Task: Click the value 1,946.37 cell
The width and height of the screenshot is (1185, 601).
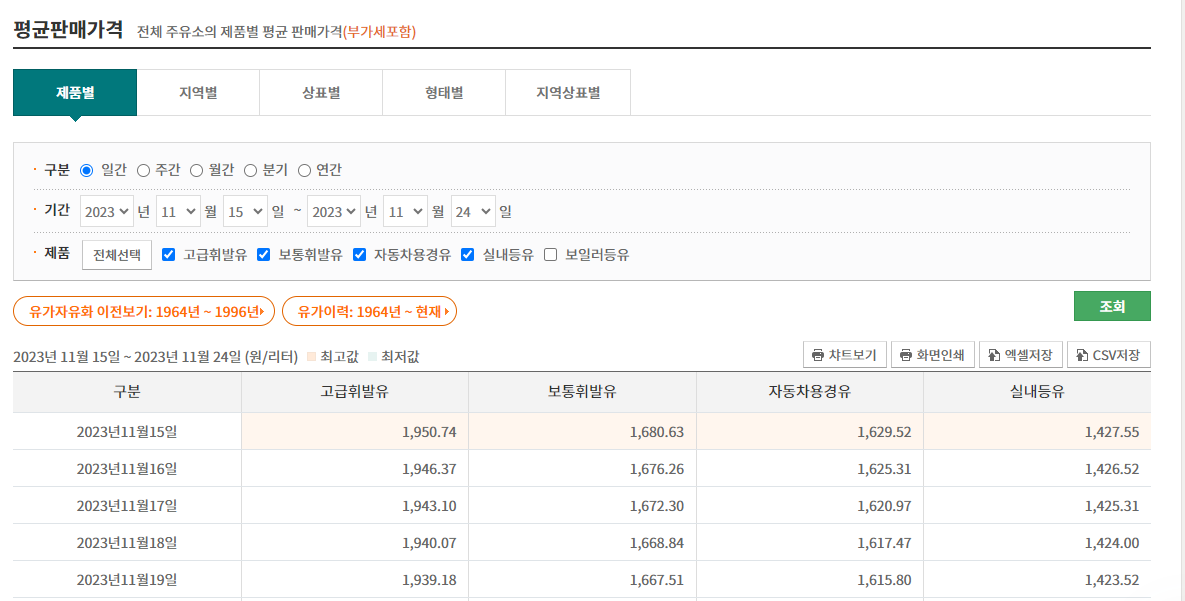Action: pyautogui.click(x=355, y=469)
